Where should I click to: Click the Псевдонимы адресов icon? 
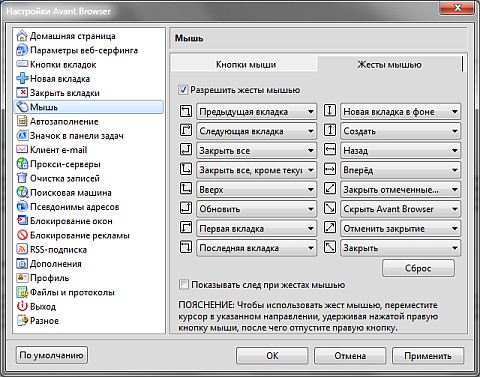[22, 207]
